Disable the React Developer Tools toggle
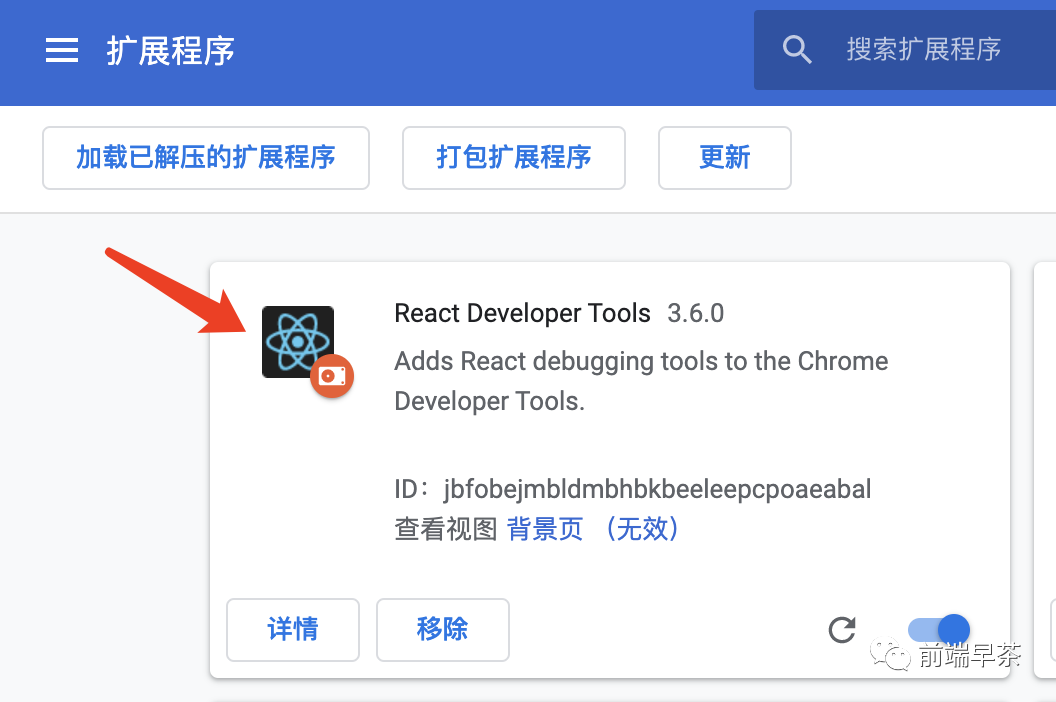 pyautogui.click(x=939, y=630)
